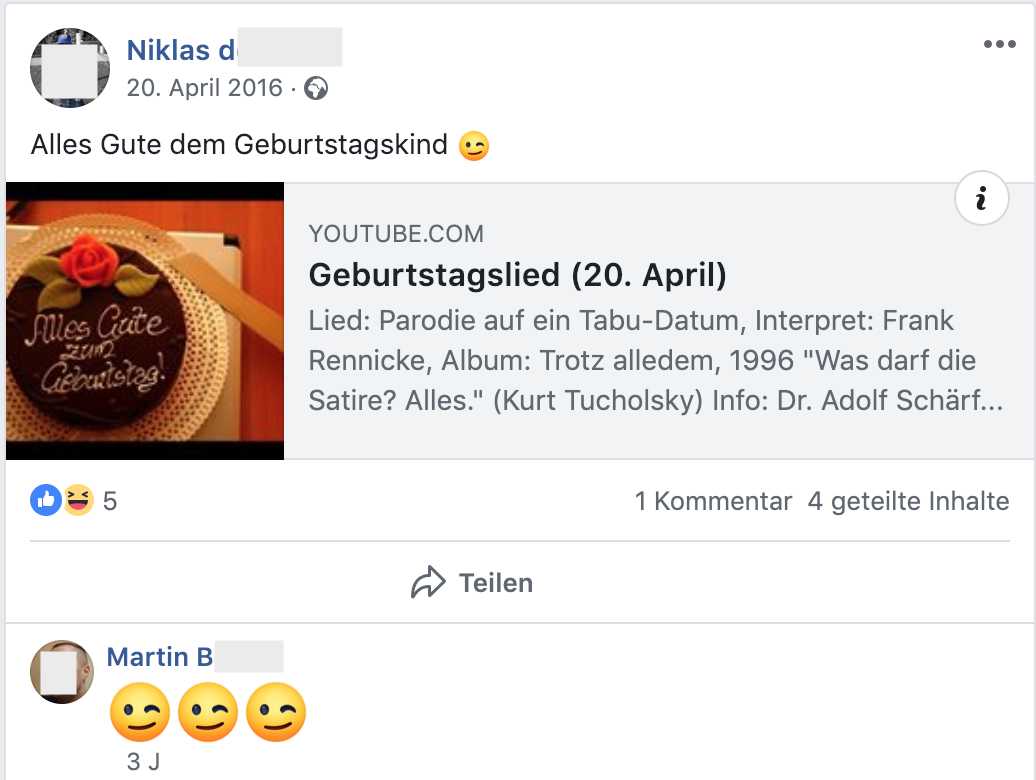Screen dimensions: 1036x780
Task: Click the birthday cake video thumbnail
Action: pos(145,321)
